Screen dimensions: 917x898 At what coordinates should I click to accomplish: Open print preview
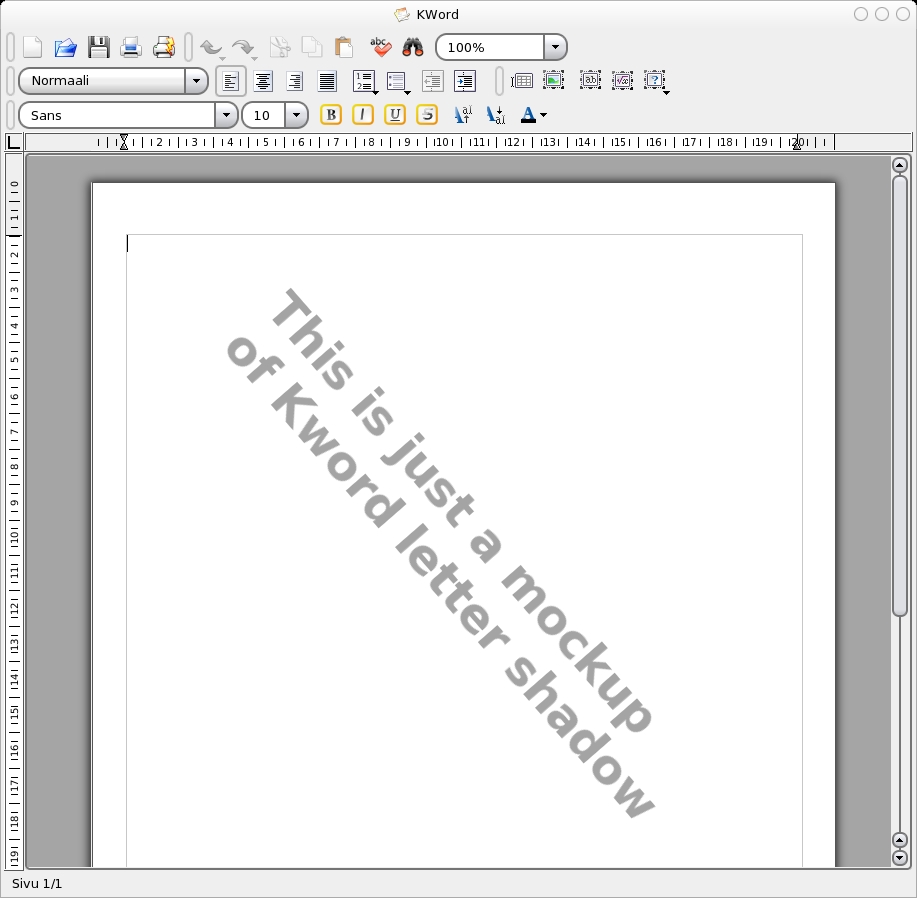[x=164, y=47]
